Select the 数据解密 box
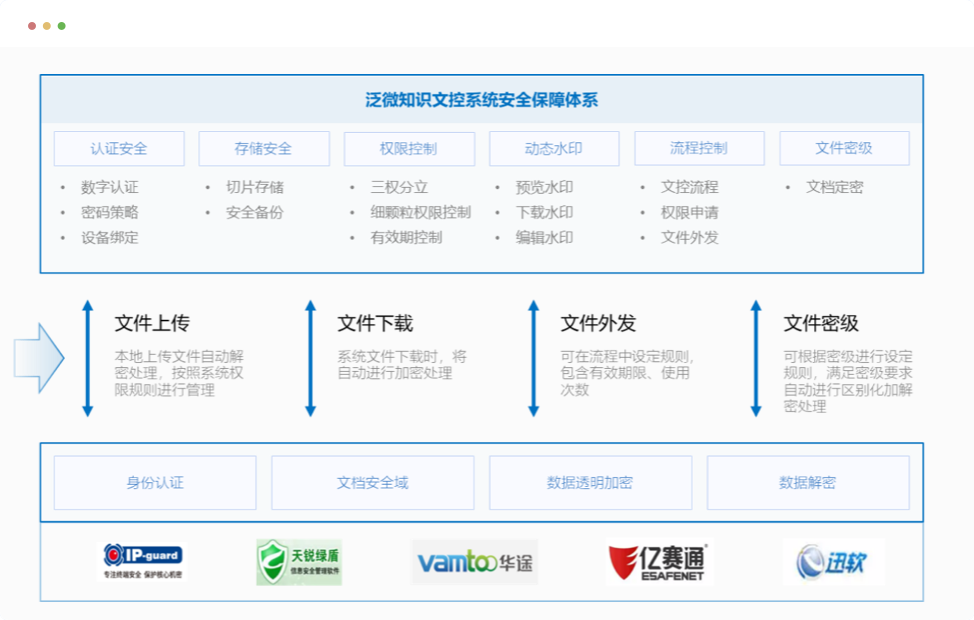974x620 pixels. [808, 483]
